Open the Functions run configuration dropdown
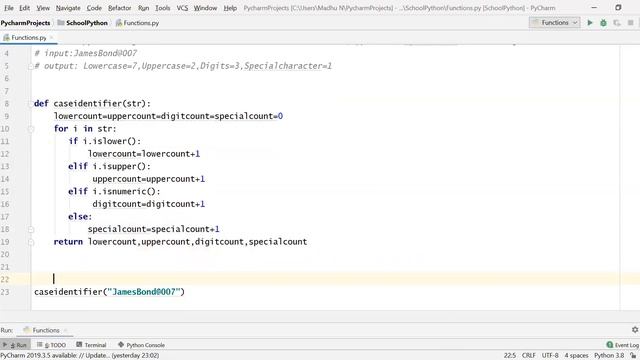Viewport: 640px width, 360px height. pyautogui.click(x=555, y=23)
